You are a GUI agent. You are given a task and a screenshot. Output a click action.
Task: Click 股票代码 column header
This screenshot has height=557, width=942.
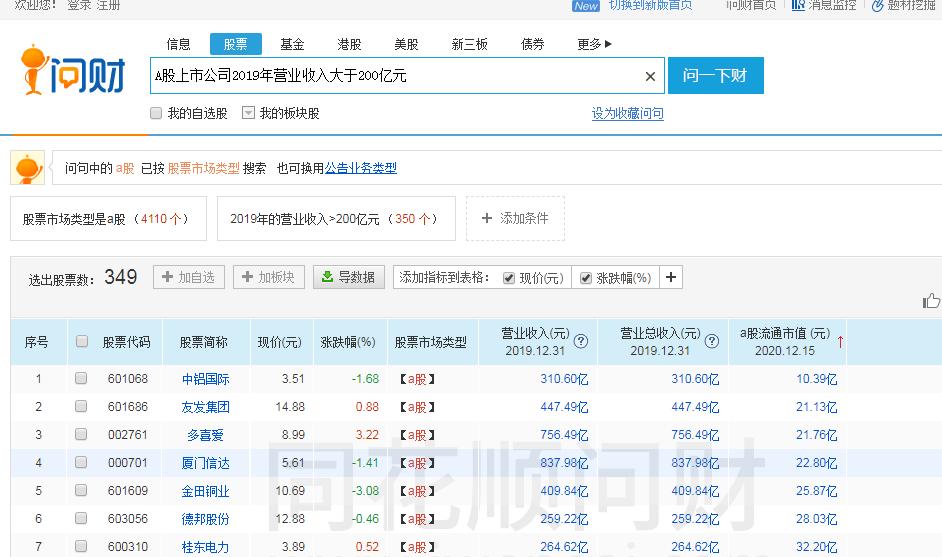coord(126,342)
